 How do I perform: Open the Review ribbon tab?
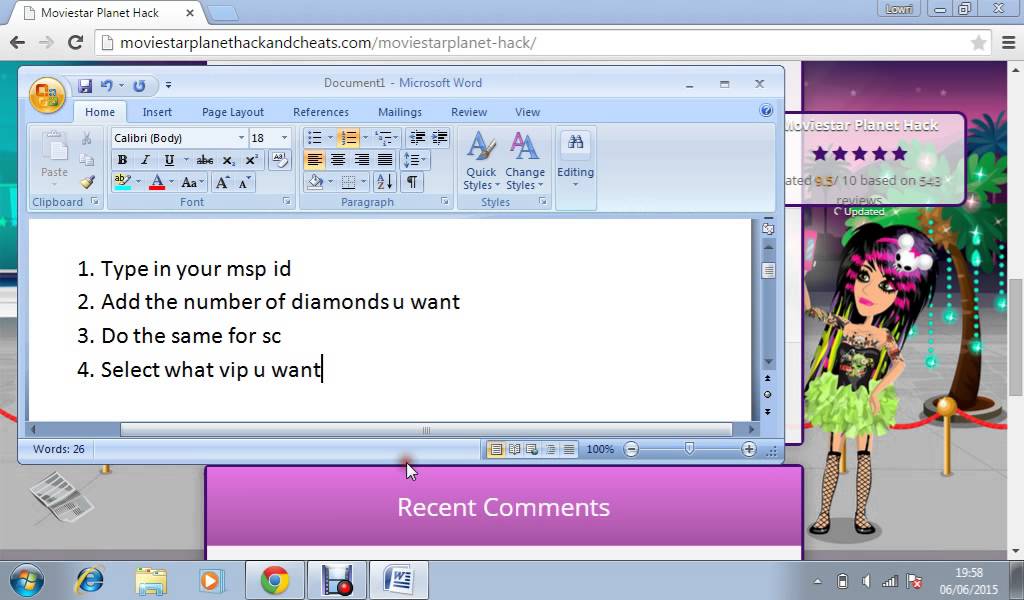click(469, 112)
